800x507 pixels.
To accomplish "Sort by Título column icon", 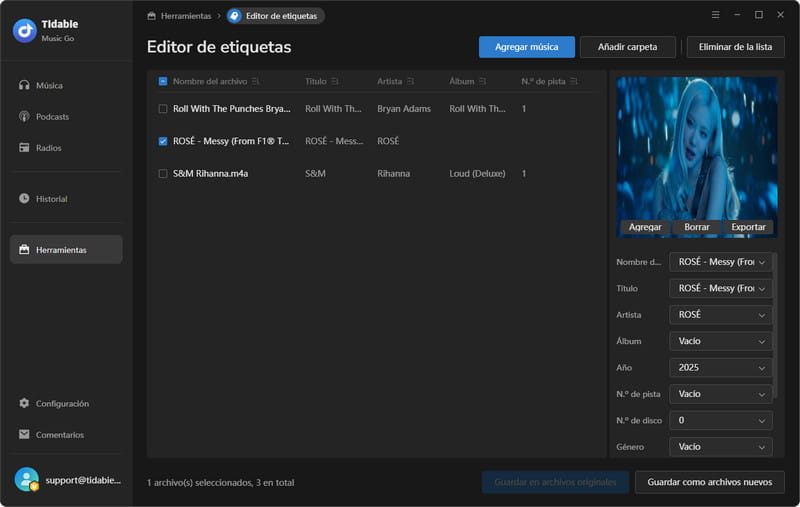I will [335, 82].
